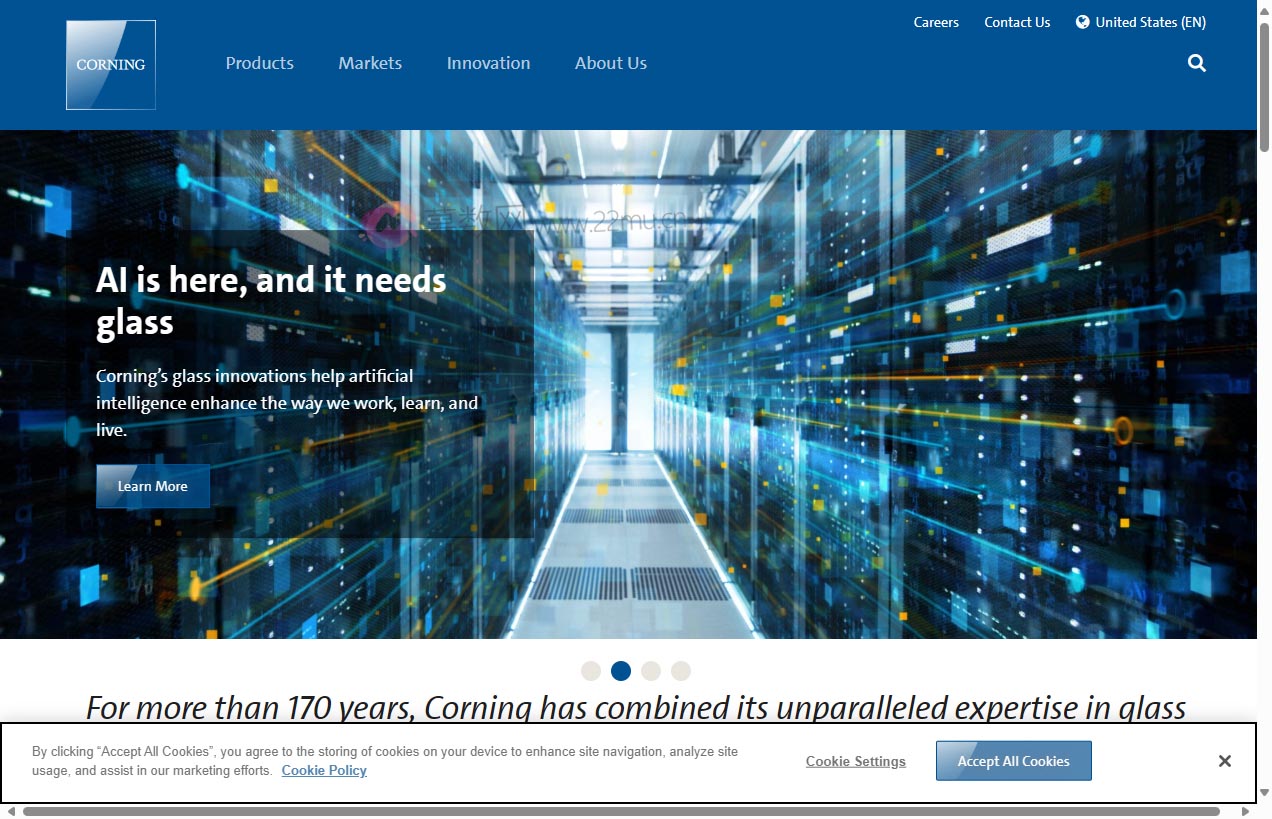
Task: Open Cookie Settings
Action: 855,761
